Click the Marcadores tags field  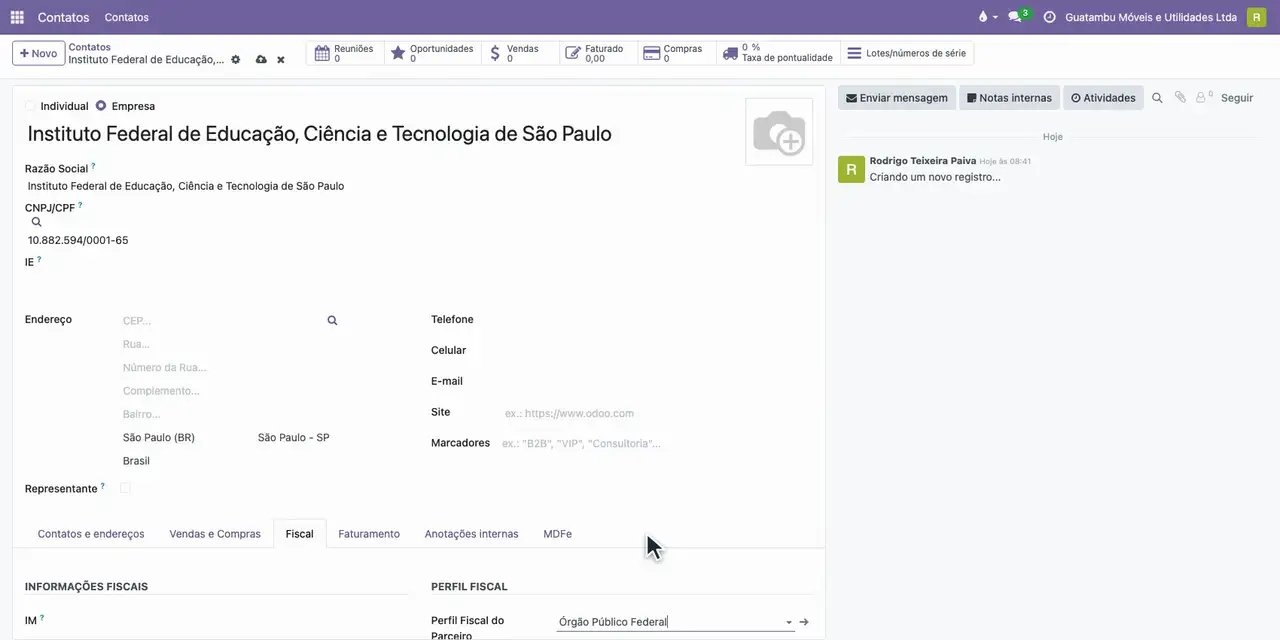(x=656, y=443)
